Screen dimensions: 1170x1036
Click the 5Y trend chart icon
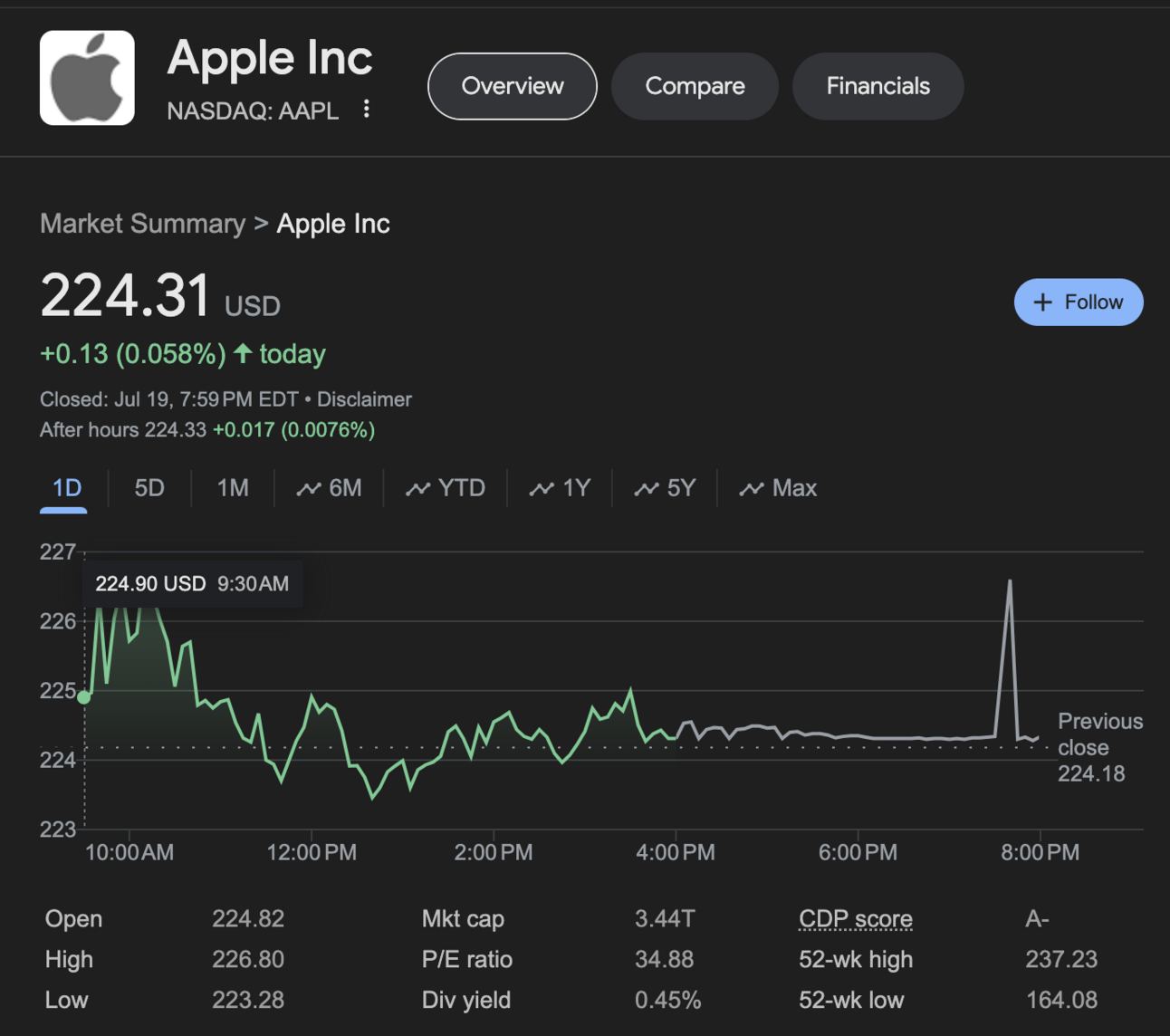646,489
